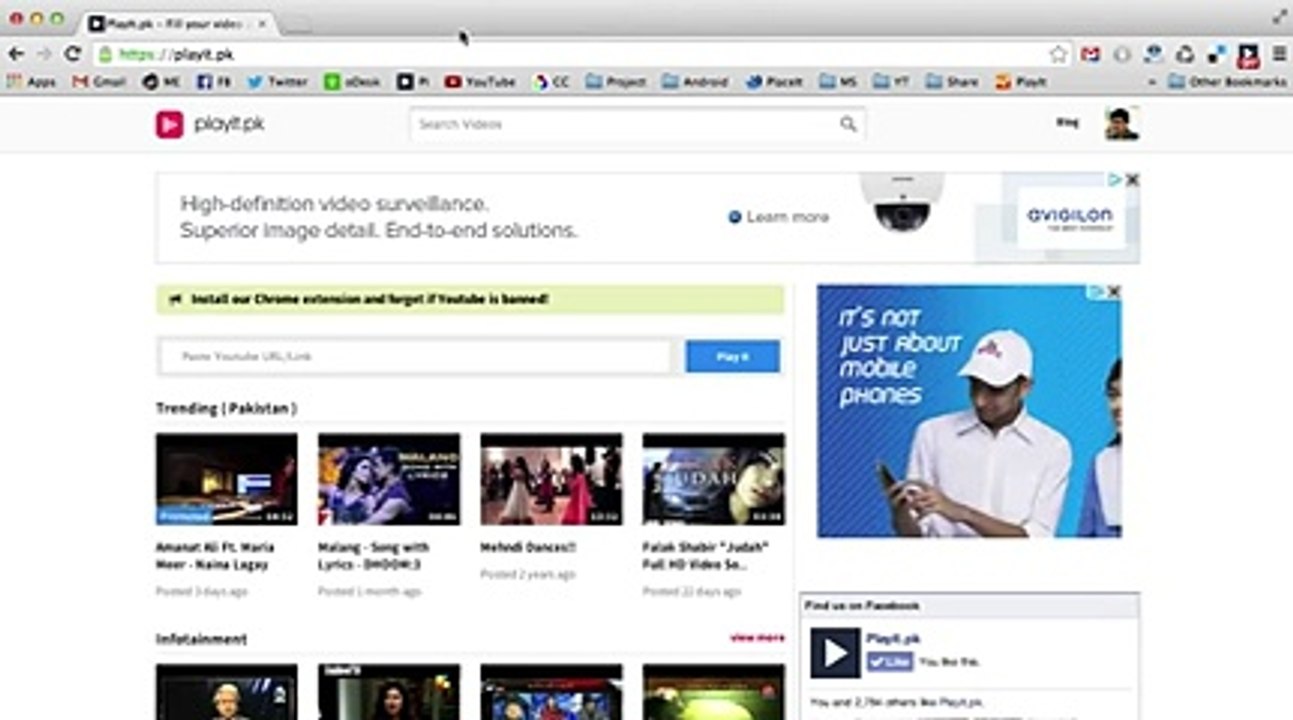Toggle fullscreen with window corner arrows

[1279, 16]
